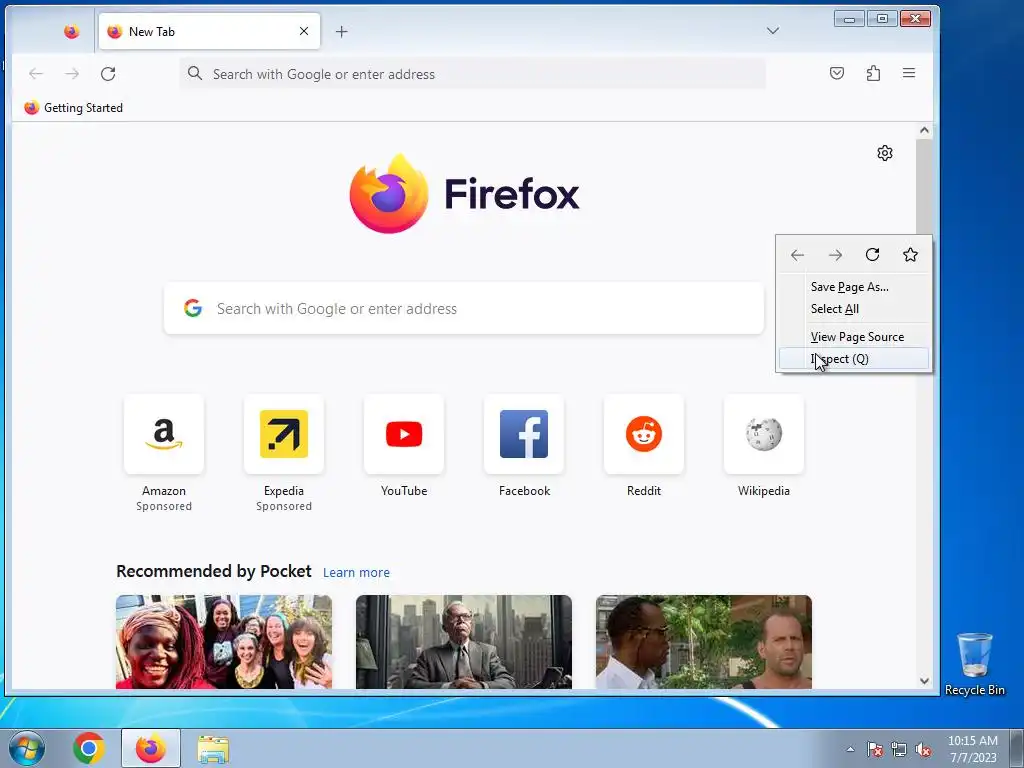Screen dimensions: 1024x768
Task: Click the toolbar forward arrow
Action: pos(72,74)
